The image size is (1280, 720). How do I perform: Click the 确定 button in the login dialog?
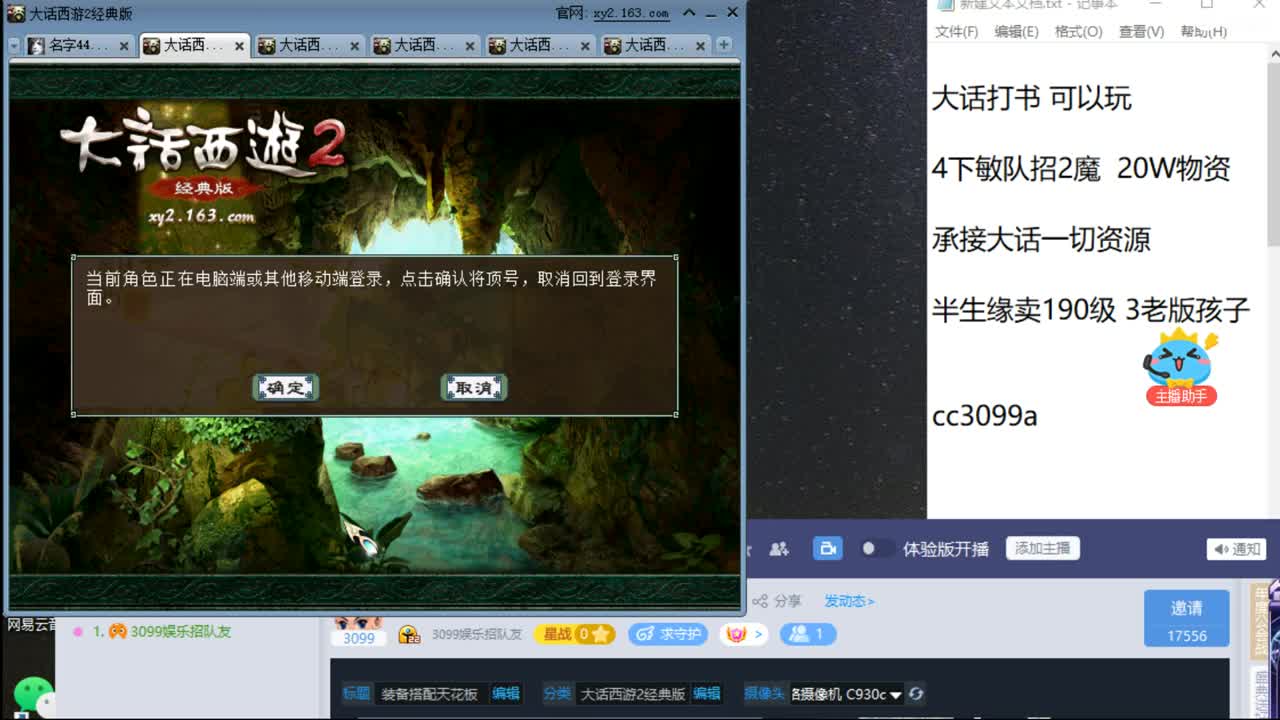pos(286,388)
